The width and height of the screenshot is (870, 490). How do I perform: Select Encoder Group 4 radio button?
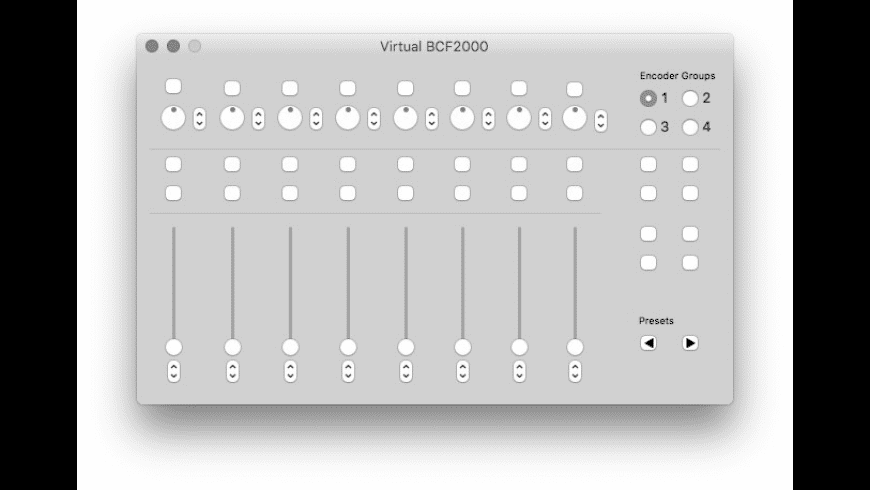point(690,127)
